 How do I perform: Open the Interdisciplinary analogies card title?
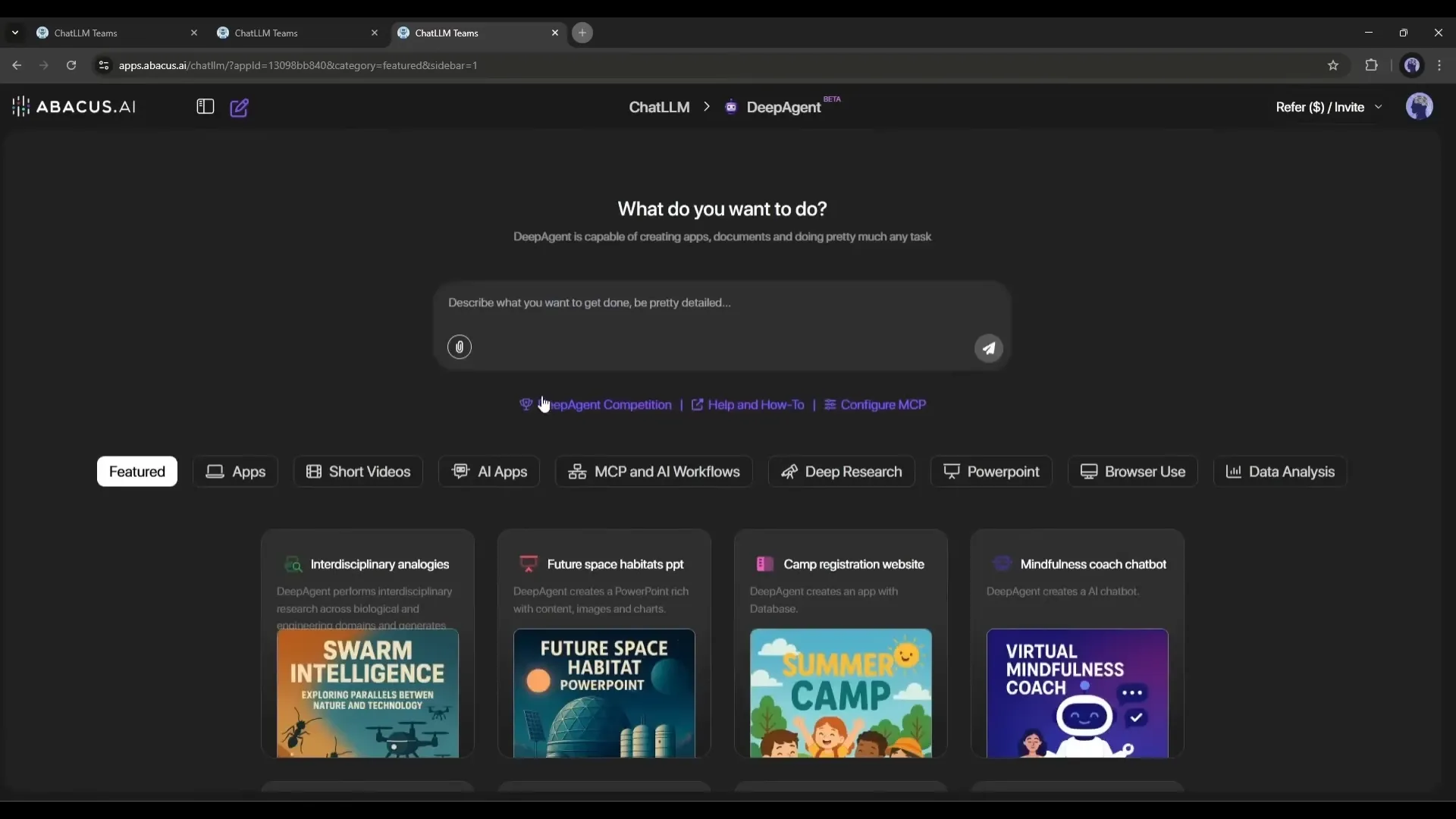coord(380,564)
